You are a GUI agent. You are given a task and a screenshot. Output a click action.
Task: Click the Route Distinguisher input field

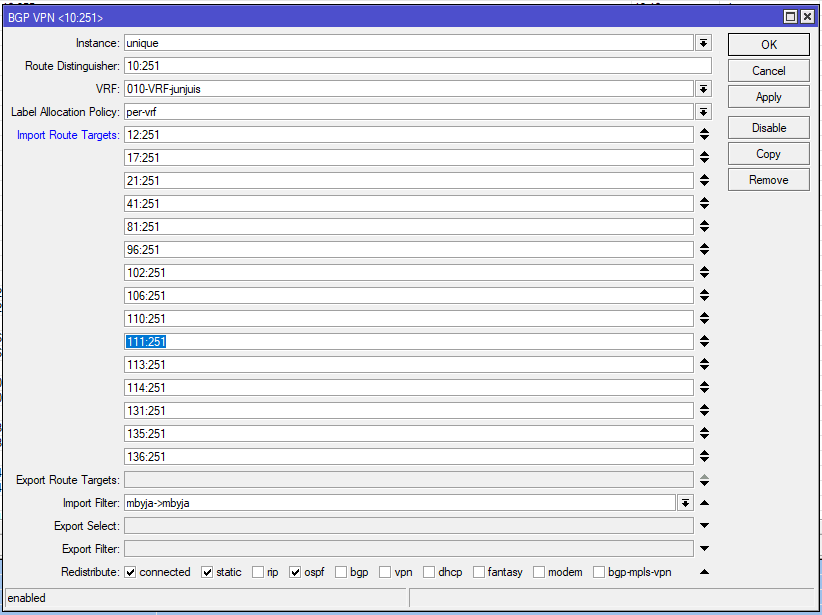pos(417,66)
